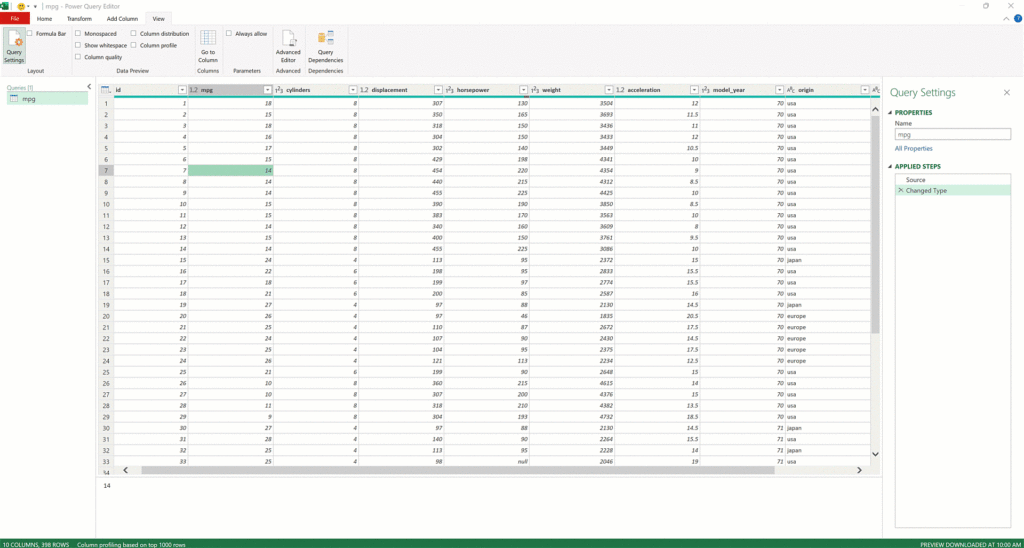The height and width of the screenshot is (548, 1024).
Task: Enable the Column quality checkbox
Action: 78,57
